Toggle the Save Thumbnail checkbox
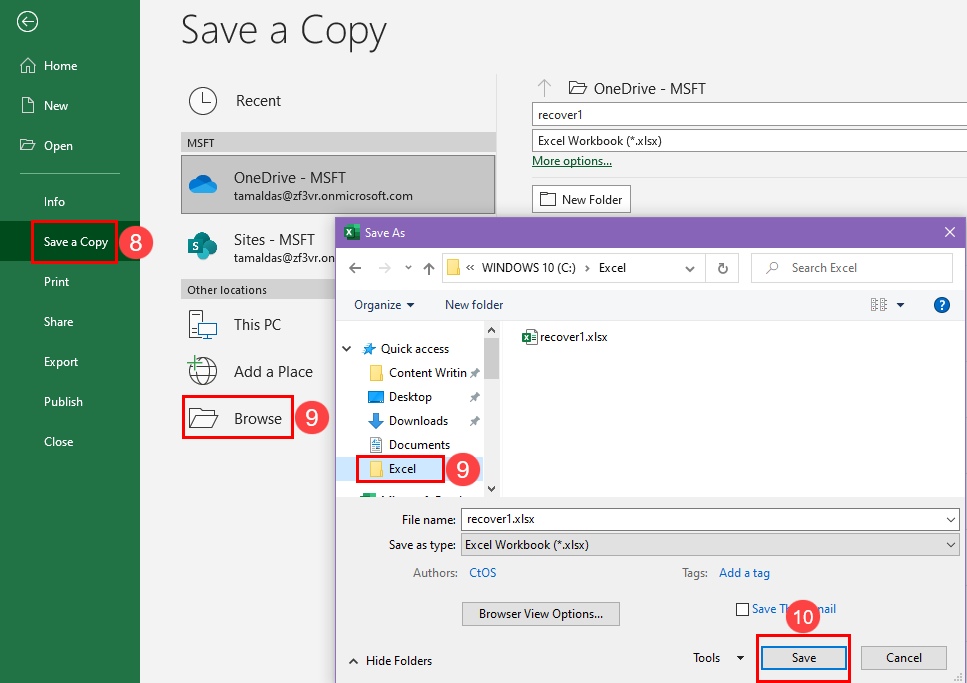Image resolution: width=967 pixels, height=683 pixels. (x=743, y=610)
